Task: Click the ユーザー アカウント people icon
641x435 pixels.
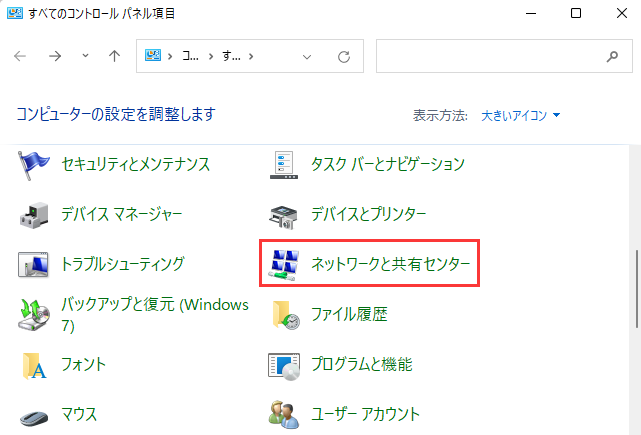Action: point(284,415)
